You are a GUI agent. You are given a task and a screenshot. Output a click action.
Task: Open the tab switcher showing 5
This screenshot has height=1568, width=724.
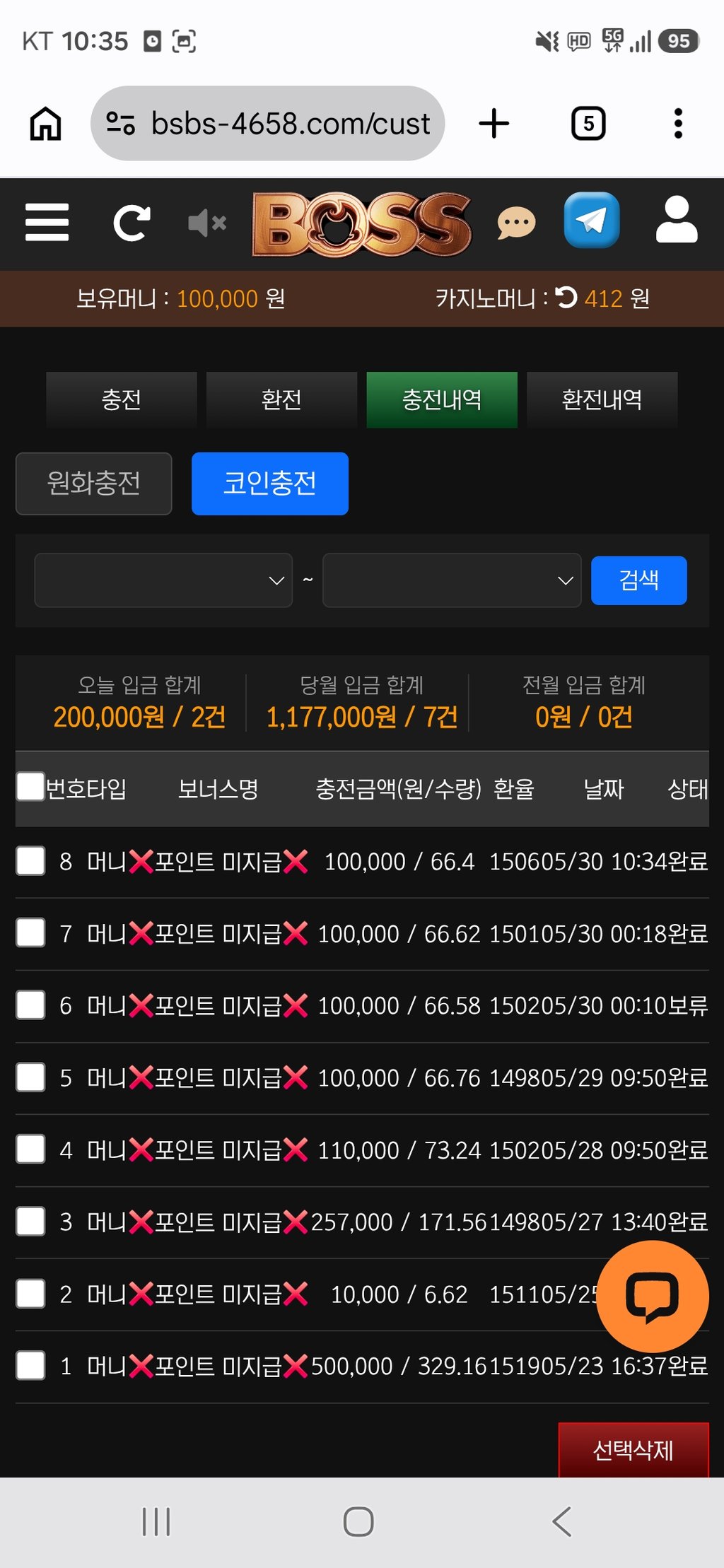tap(588, 124)
